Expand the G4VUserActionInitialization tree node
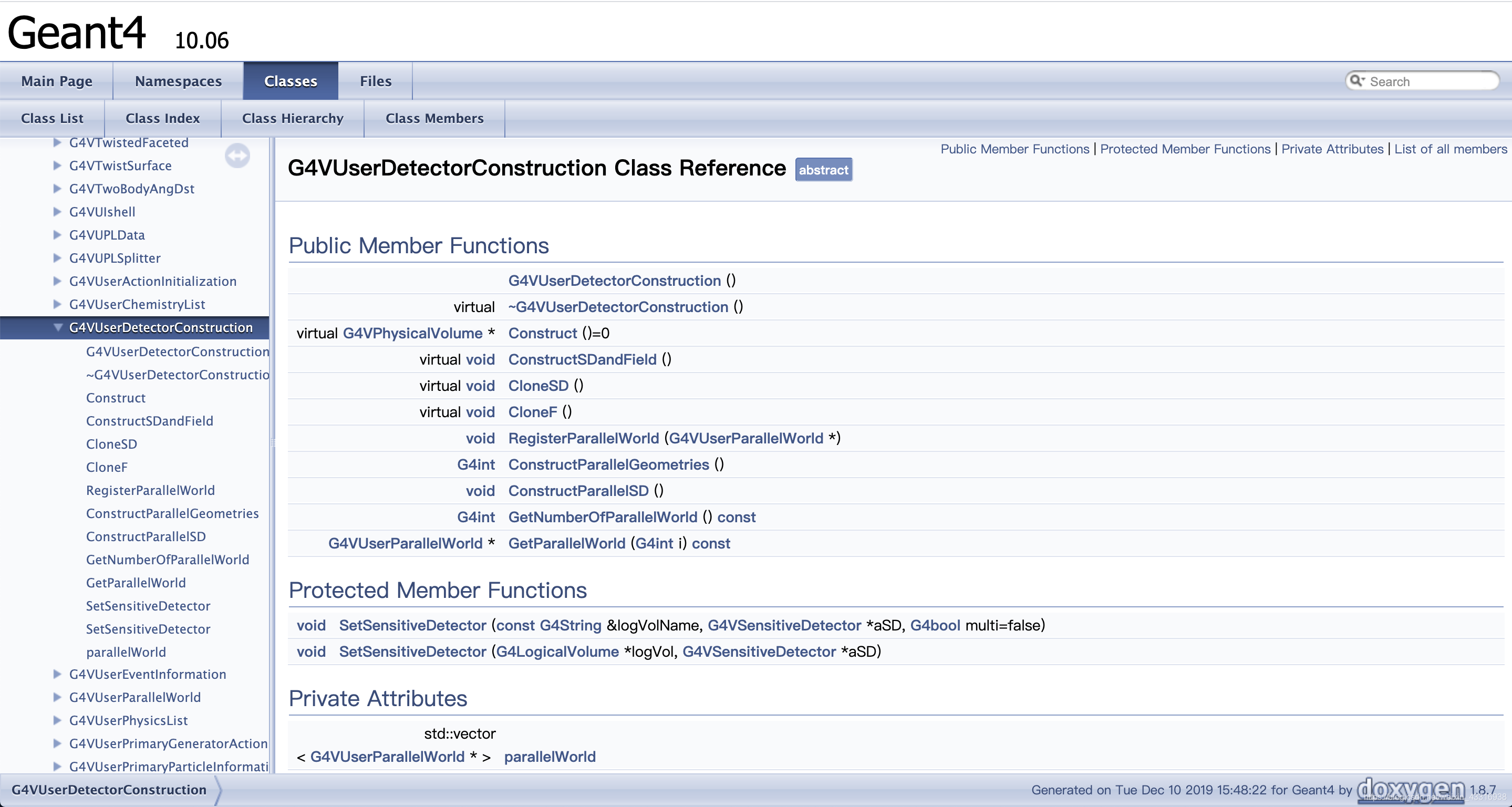Image resolution: width=1512 pixels, height=807 pixels. click(57, 281)
